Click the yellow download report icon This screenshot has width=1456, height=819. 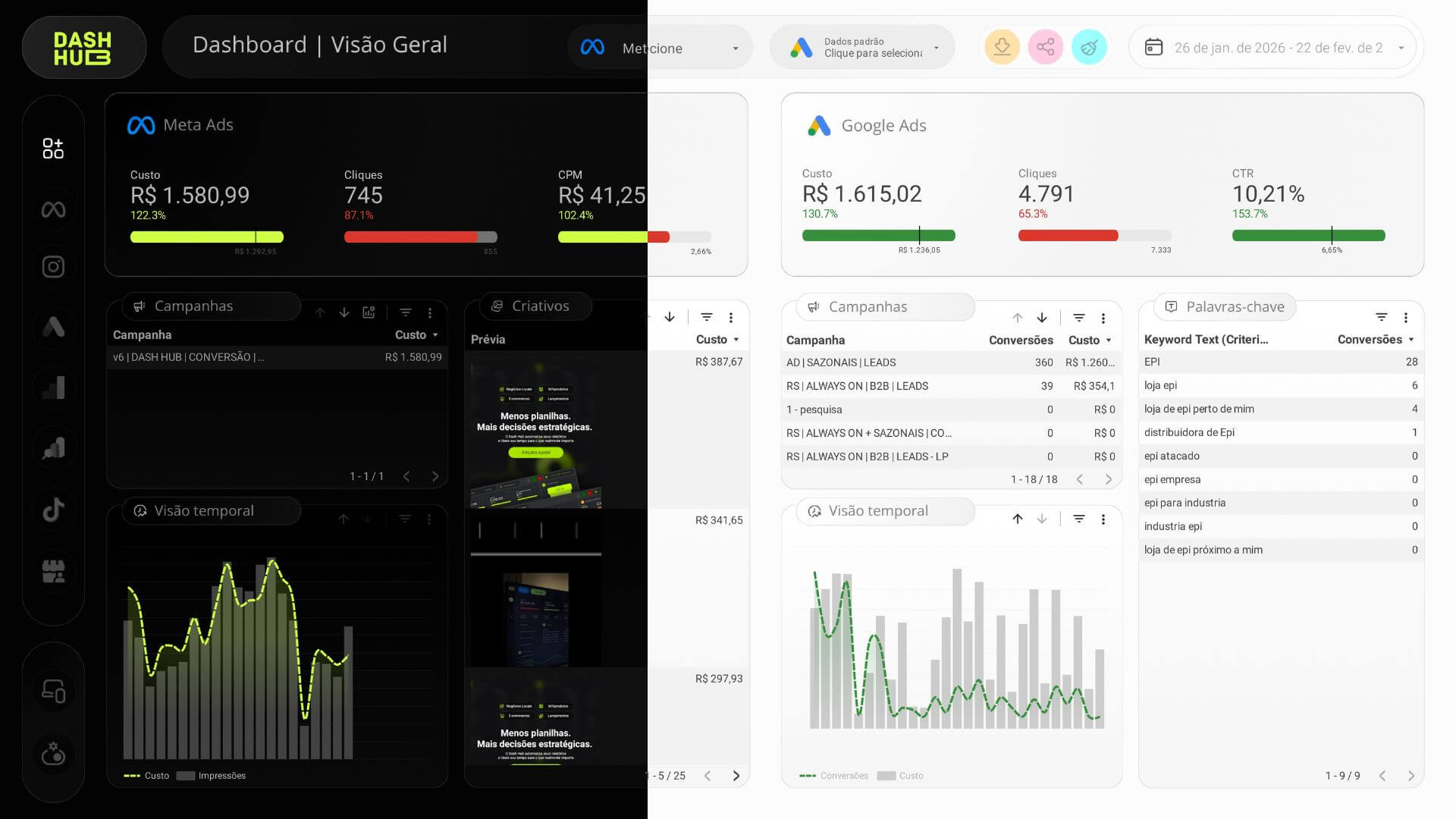pyautogui.click(x=1002, y=47)
